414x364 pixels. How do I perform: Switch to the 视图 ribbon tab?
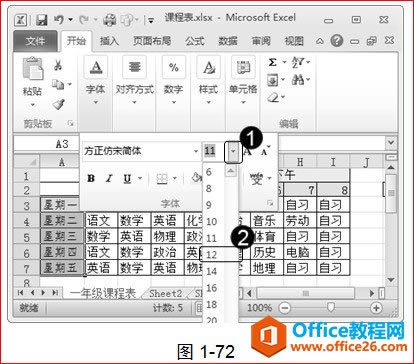[294, 41]
